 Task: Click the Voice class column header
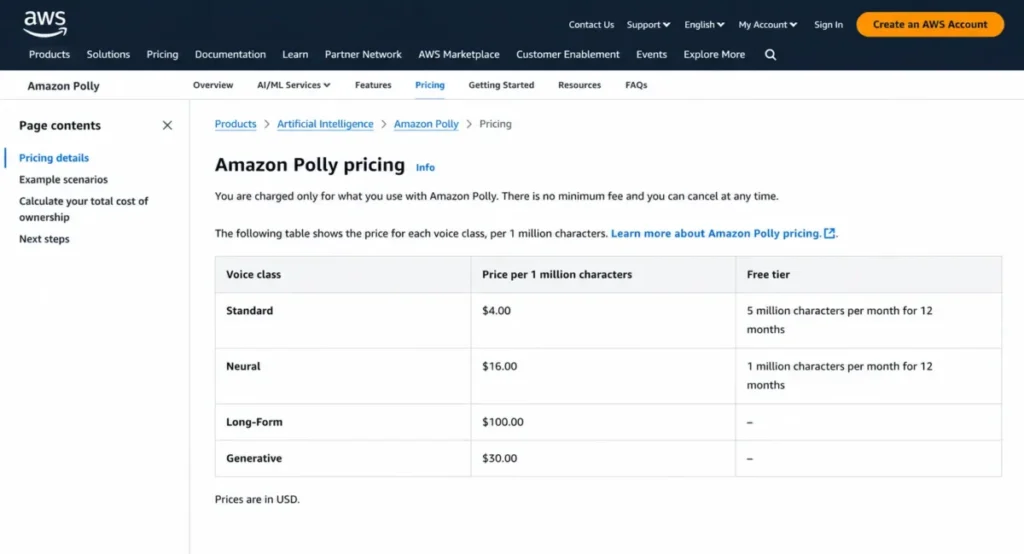(343, 274)
